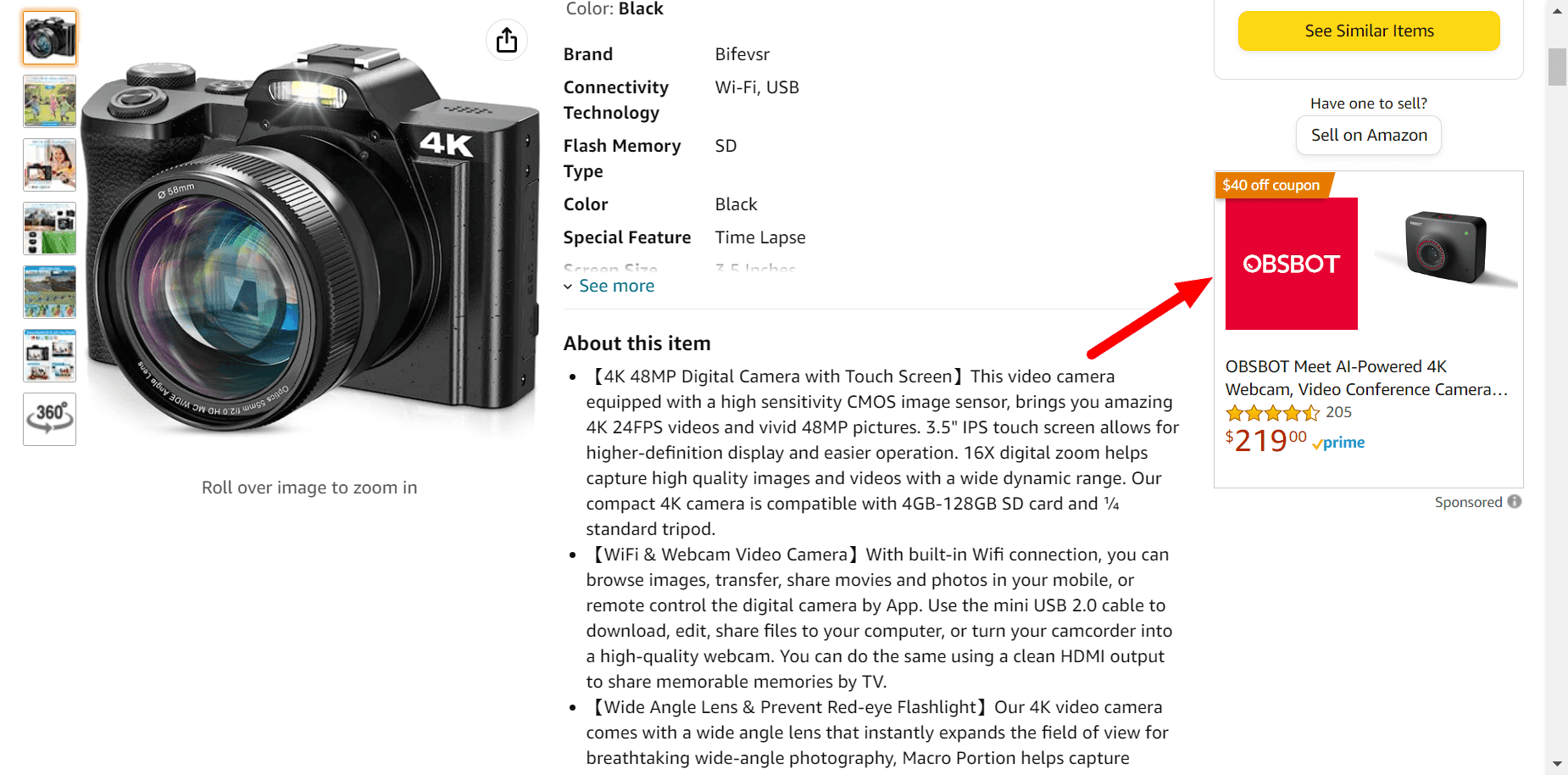Click the Sell on Amazon button

pyautogui.click(x=1368, y=135)
